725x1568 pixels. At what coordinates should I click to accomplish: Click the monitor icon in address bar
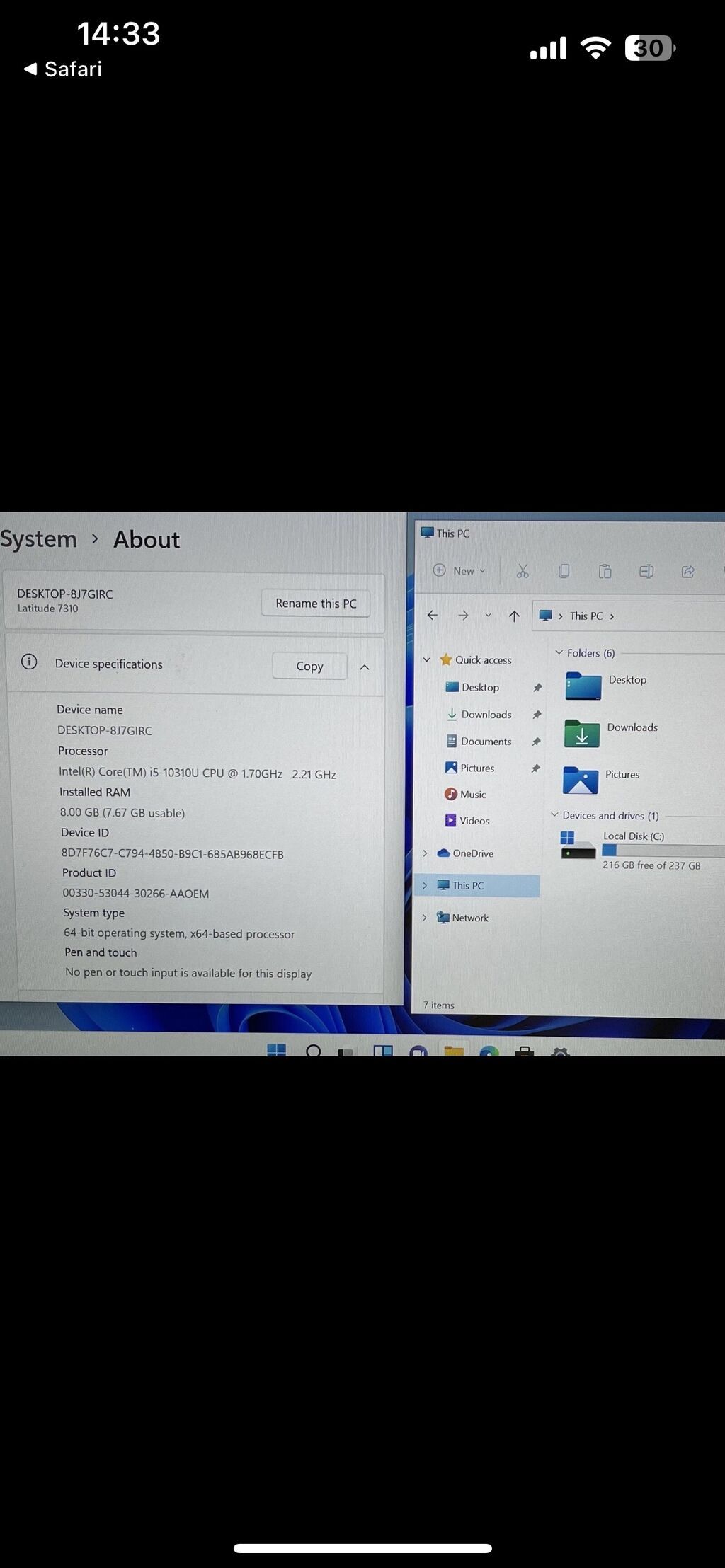(545, 616)
